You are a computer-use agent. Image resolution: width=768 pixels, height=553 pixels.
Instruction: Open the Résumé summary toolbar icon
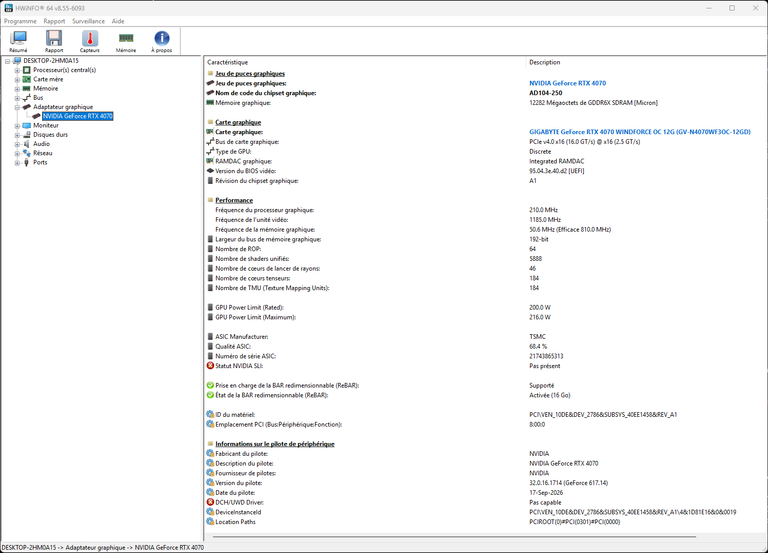[x=18, y=38]
